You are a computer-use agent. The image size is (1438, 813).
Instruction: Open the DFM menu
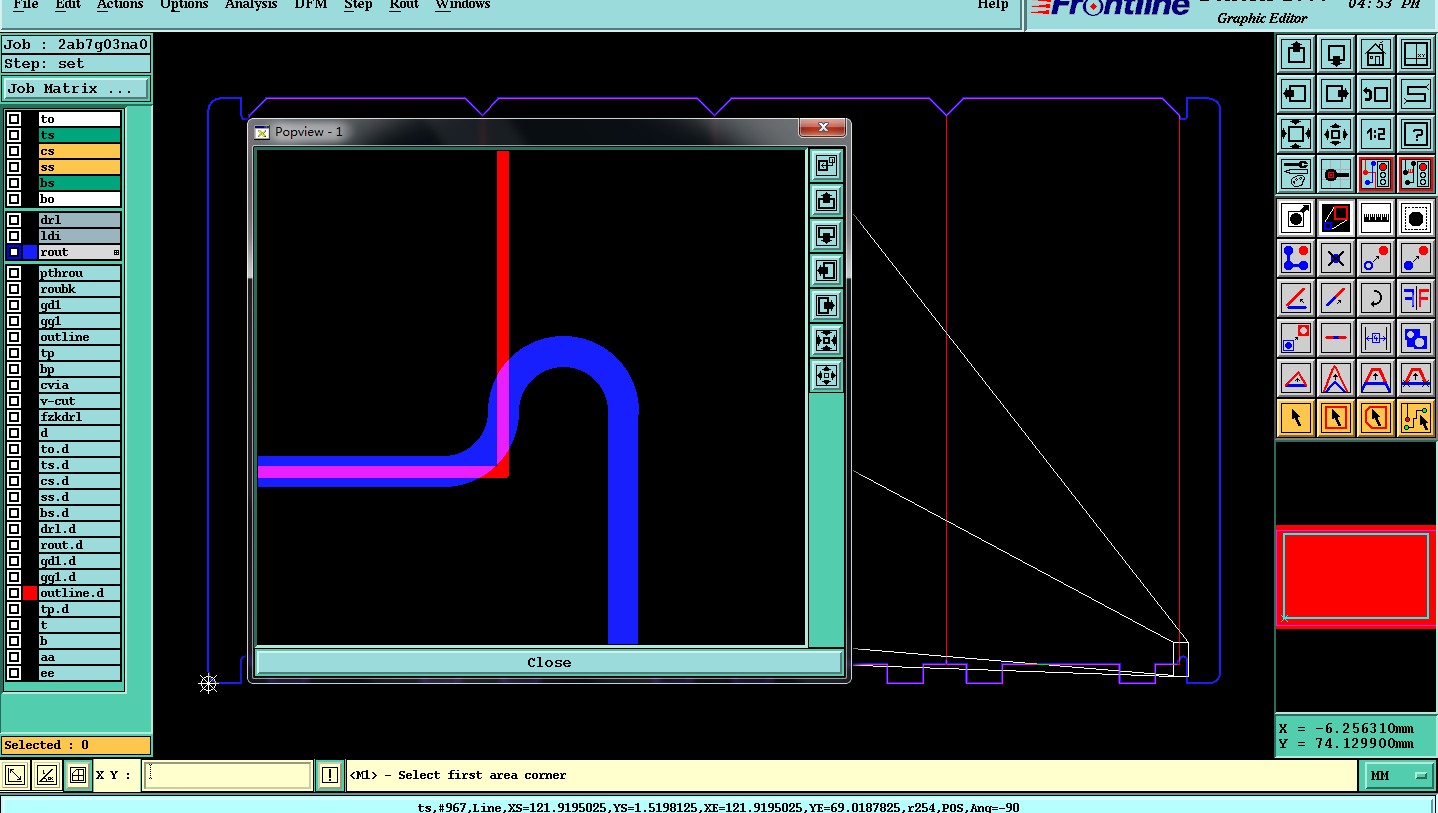point(310,5)
